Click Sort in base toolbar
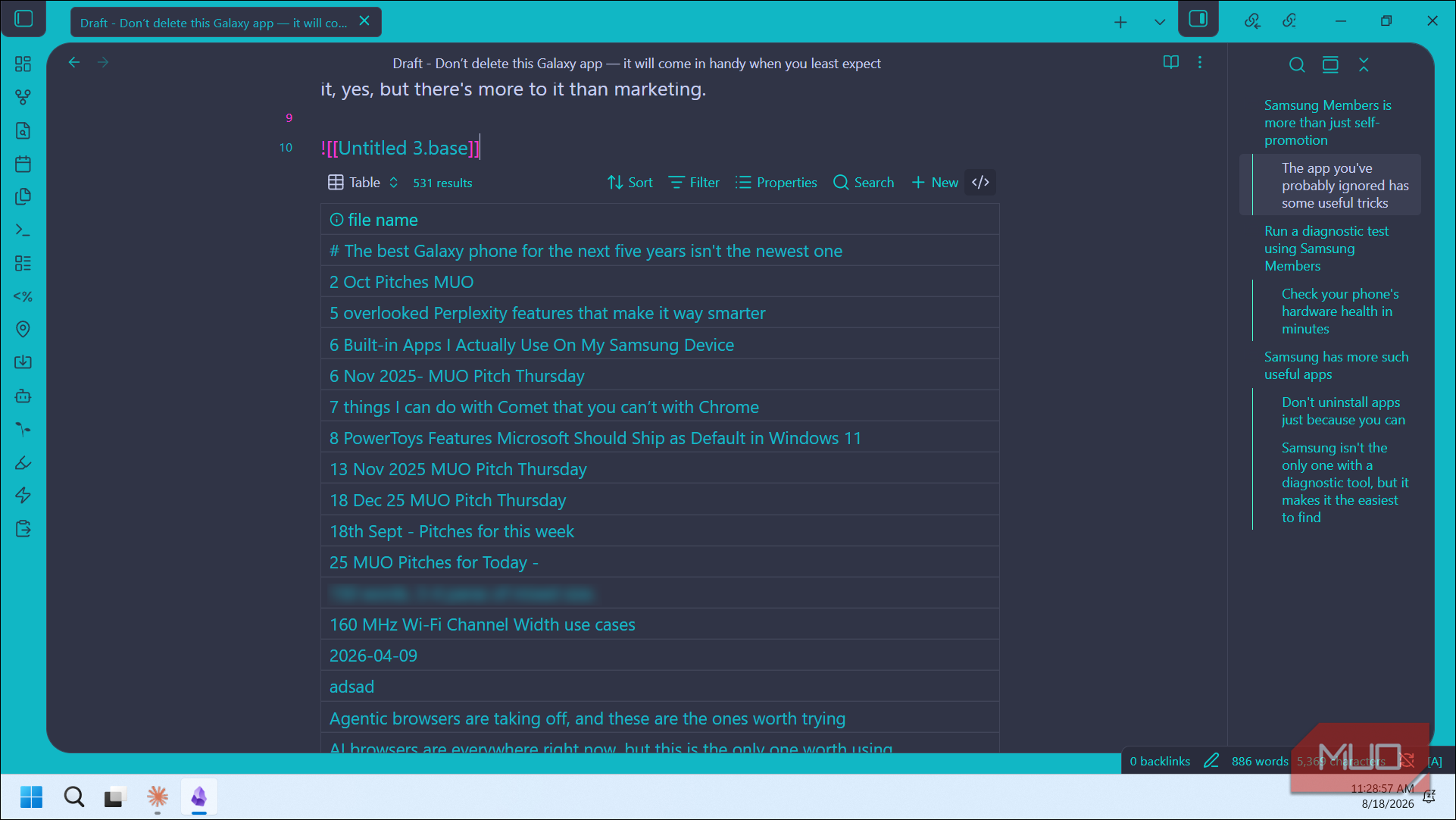The height and width of the screenshot is (820, 1456). tap(630, 183)
